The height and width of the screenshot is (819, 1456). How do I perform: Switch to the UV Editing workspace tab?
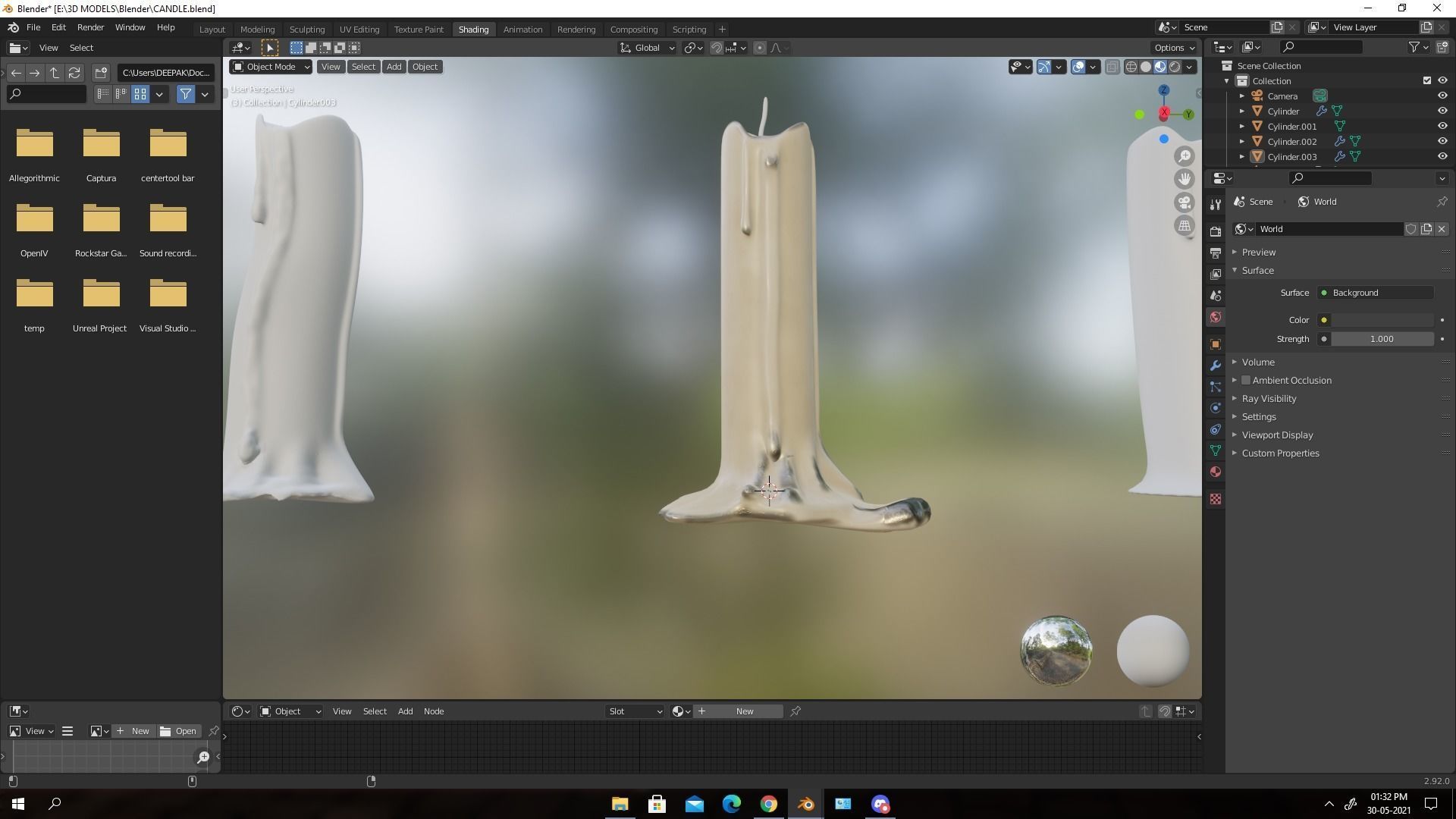tap(359, 30)
